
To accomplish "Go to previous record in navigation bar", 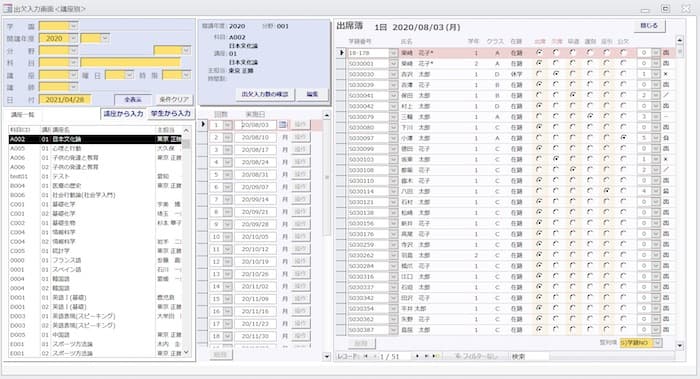I will coord(374,357).
